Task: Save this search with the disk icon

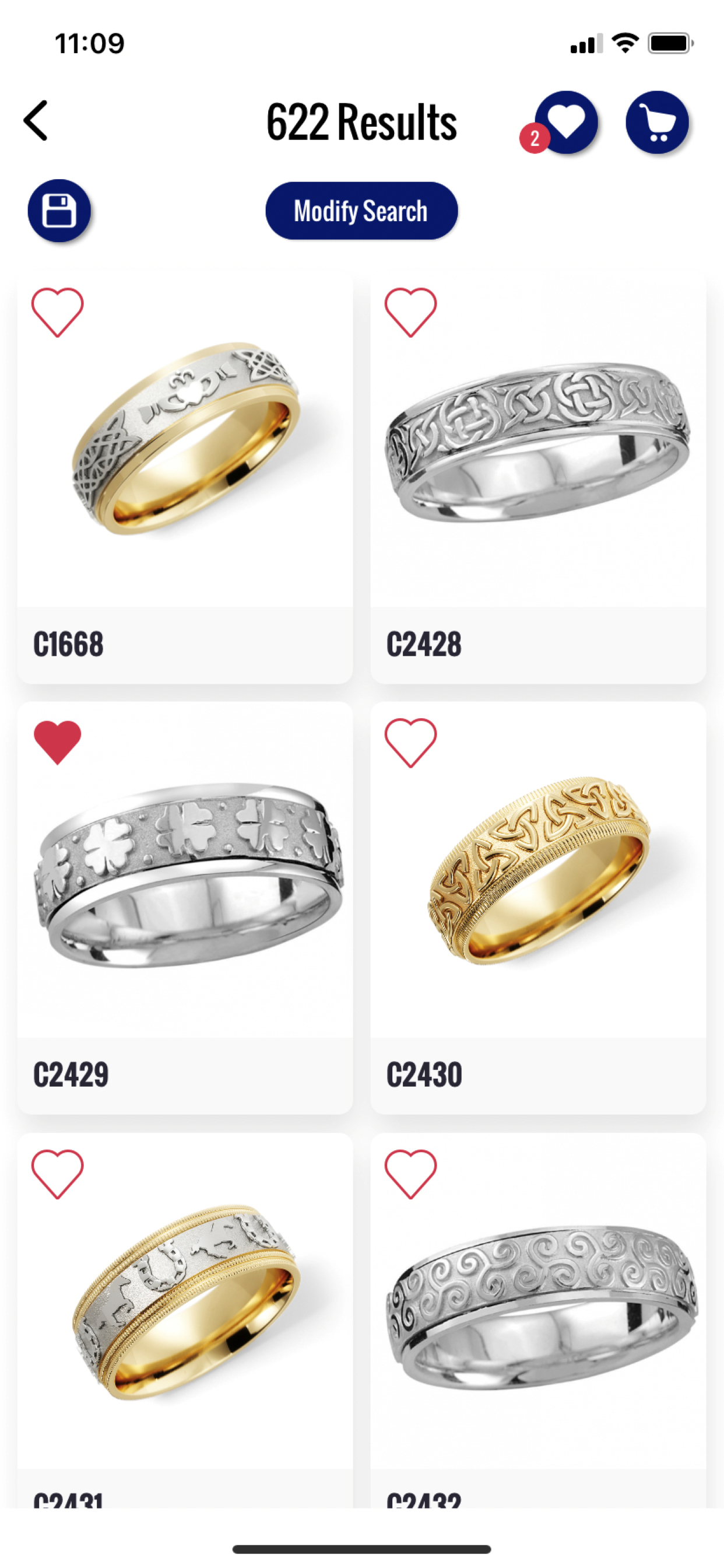Action: tap(59, 211)
